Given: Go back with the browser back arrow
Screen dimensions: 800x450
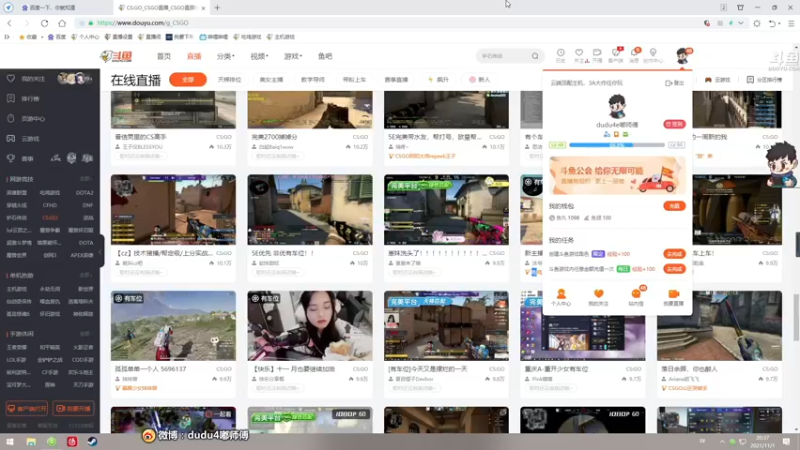Looking at the screenshot, I should [9, 23].
